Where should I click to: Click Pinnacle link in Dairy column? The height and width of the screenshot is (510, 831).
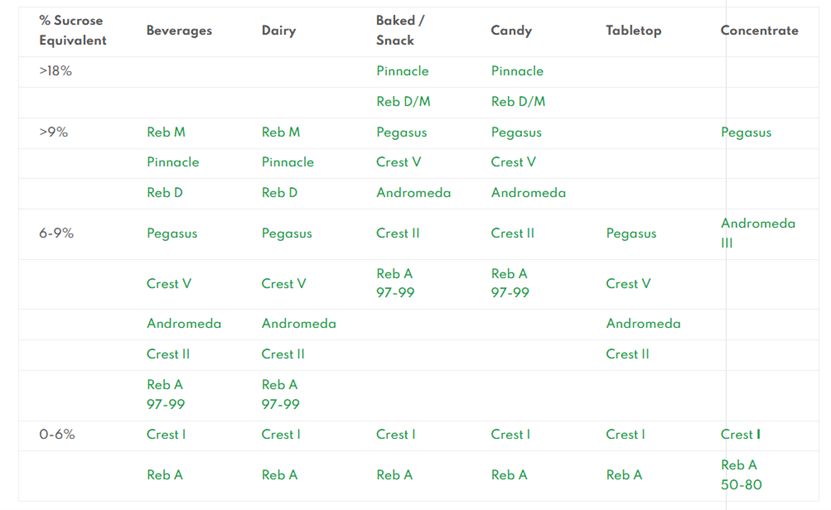coord(288,162)
